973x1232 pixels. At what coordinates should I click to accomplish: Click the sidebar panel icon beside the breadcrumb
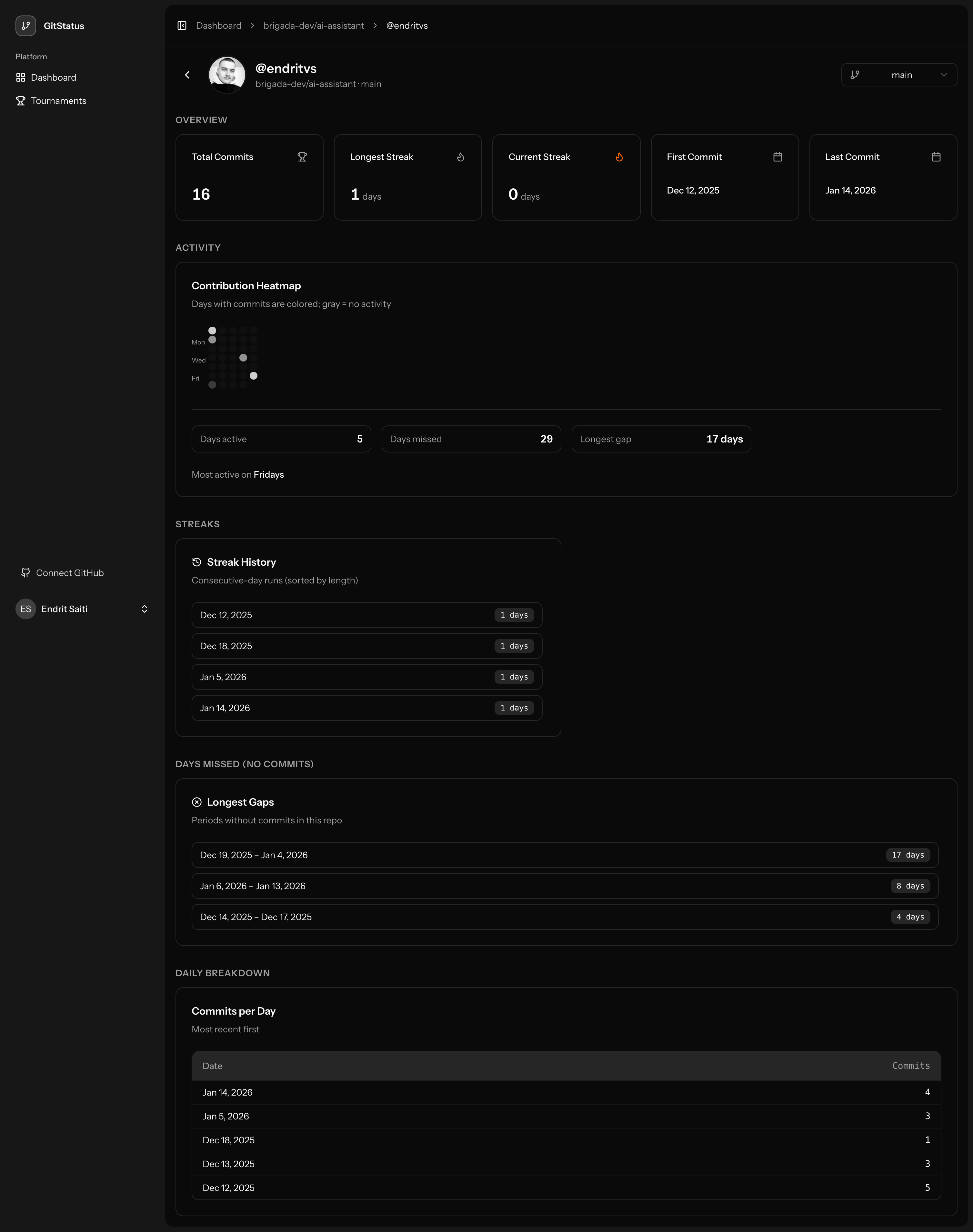coord(182,25)
